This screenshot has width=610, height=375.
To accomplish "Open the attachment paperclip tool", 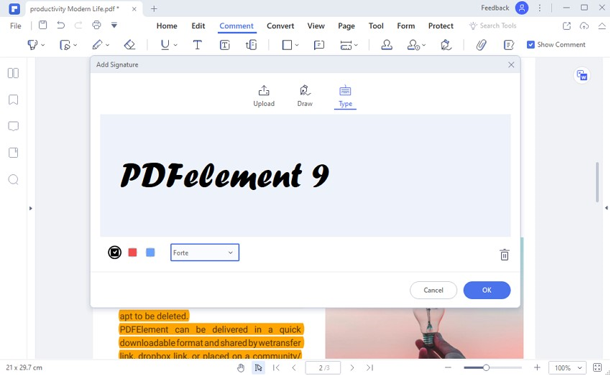I will pyautogui.click(x=481, y=45).
